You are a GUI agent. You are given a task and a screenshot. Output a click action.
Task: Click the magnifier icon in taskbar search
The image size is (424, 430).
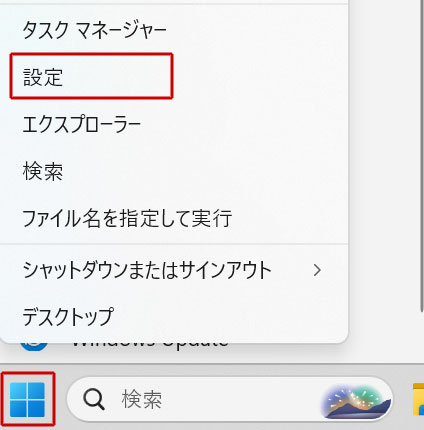tap(94, 399)
